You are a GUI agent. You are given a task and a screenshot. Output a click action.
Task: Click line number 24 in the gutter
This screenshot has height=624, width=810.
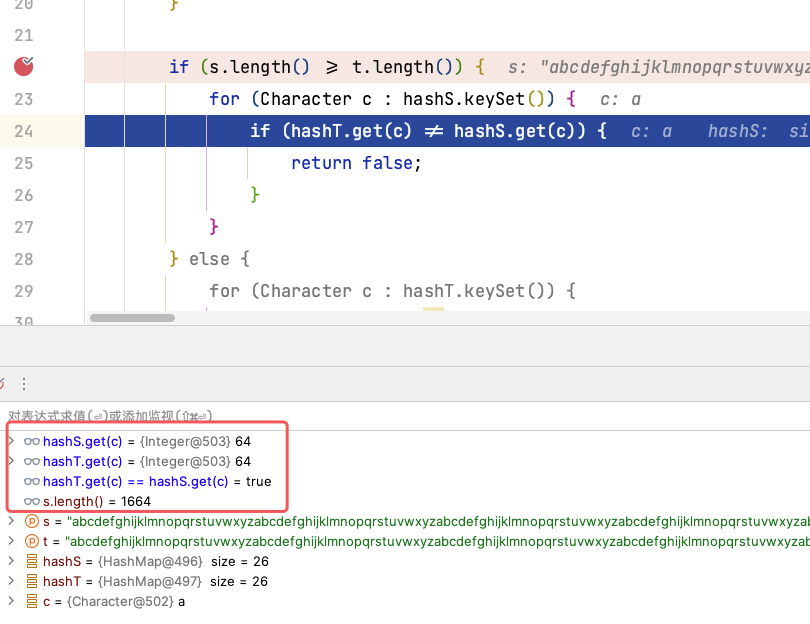coord(24,131)
